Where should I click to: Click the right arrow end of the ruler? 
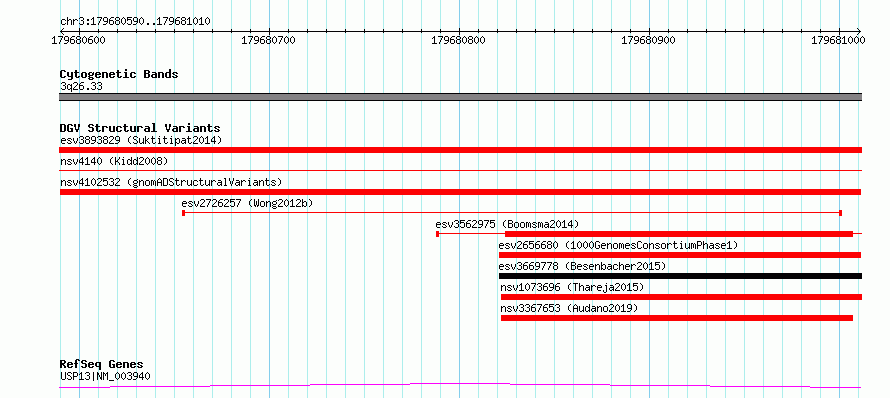[858, 31]
